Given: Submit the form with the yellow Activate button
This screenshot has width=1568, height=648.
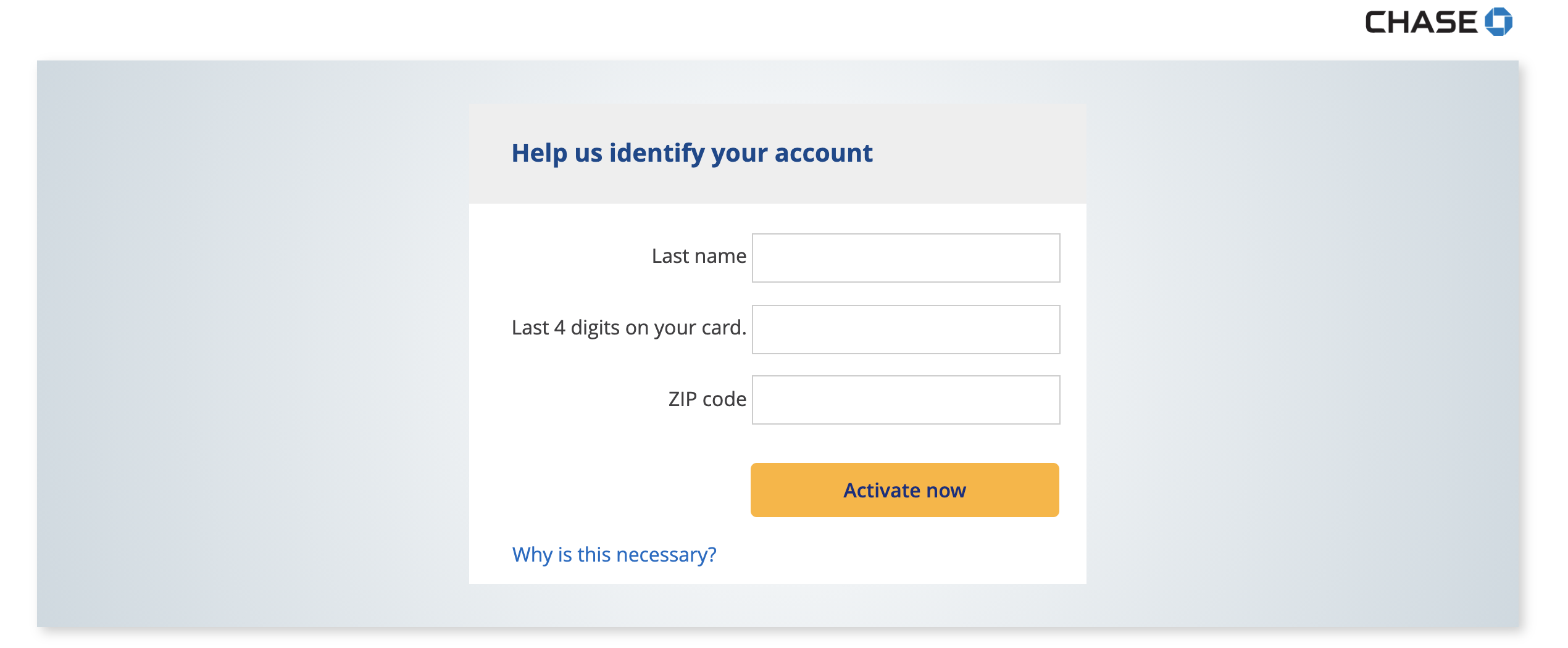Looking at the screenshot, I should (x=904, y=490).
